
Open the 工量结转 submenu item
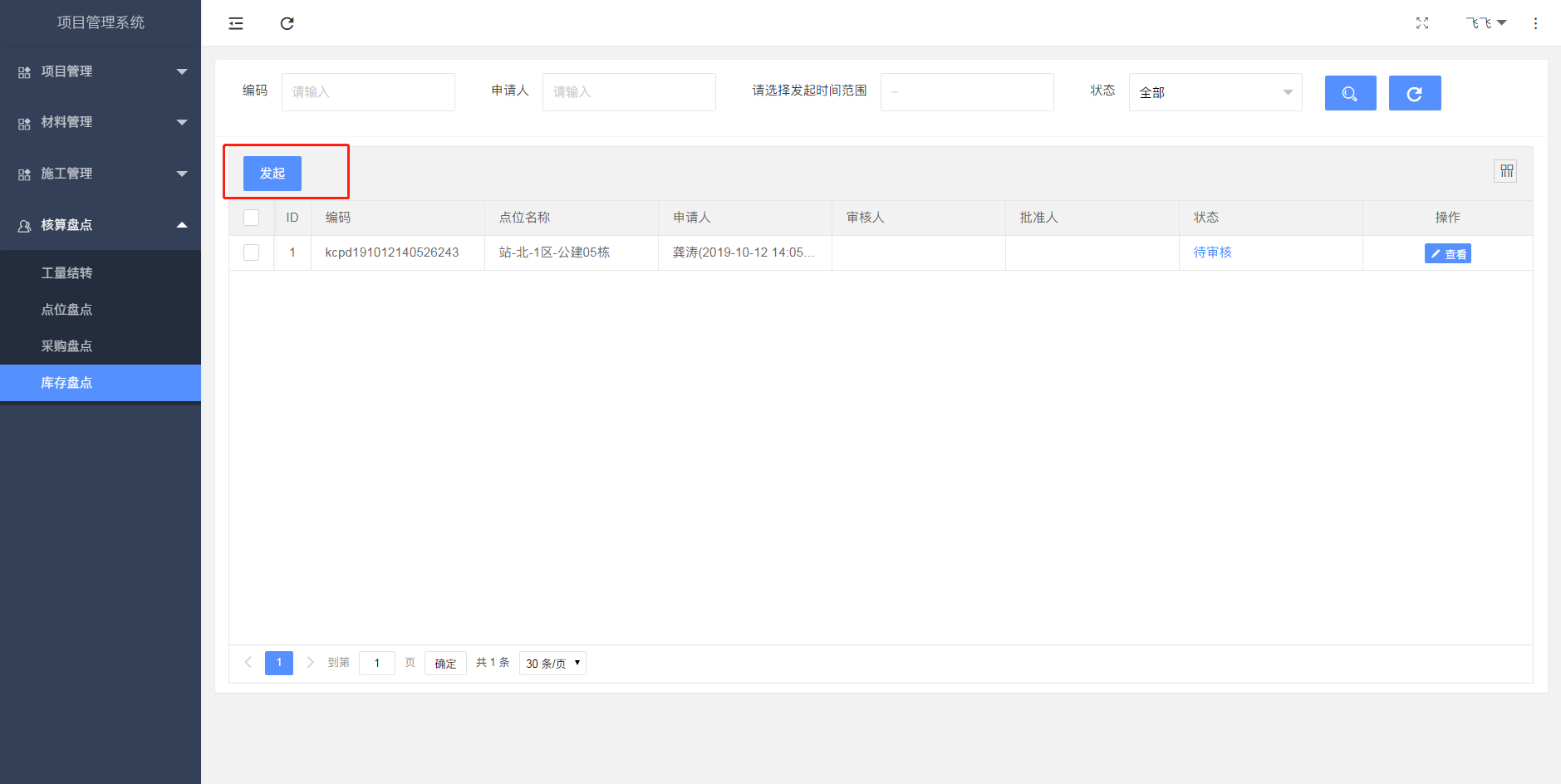click(x=101, y=273)
